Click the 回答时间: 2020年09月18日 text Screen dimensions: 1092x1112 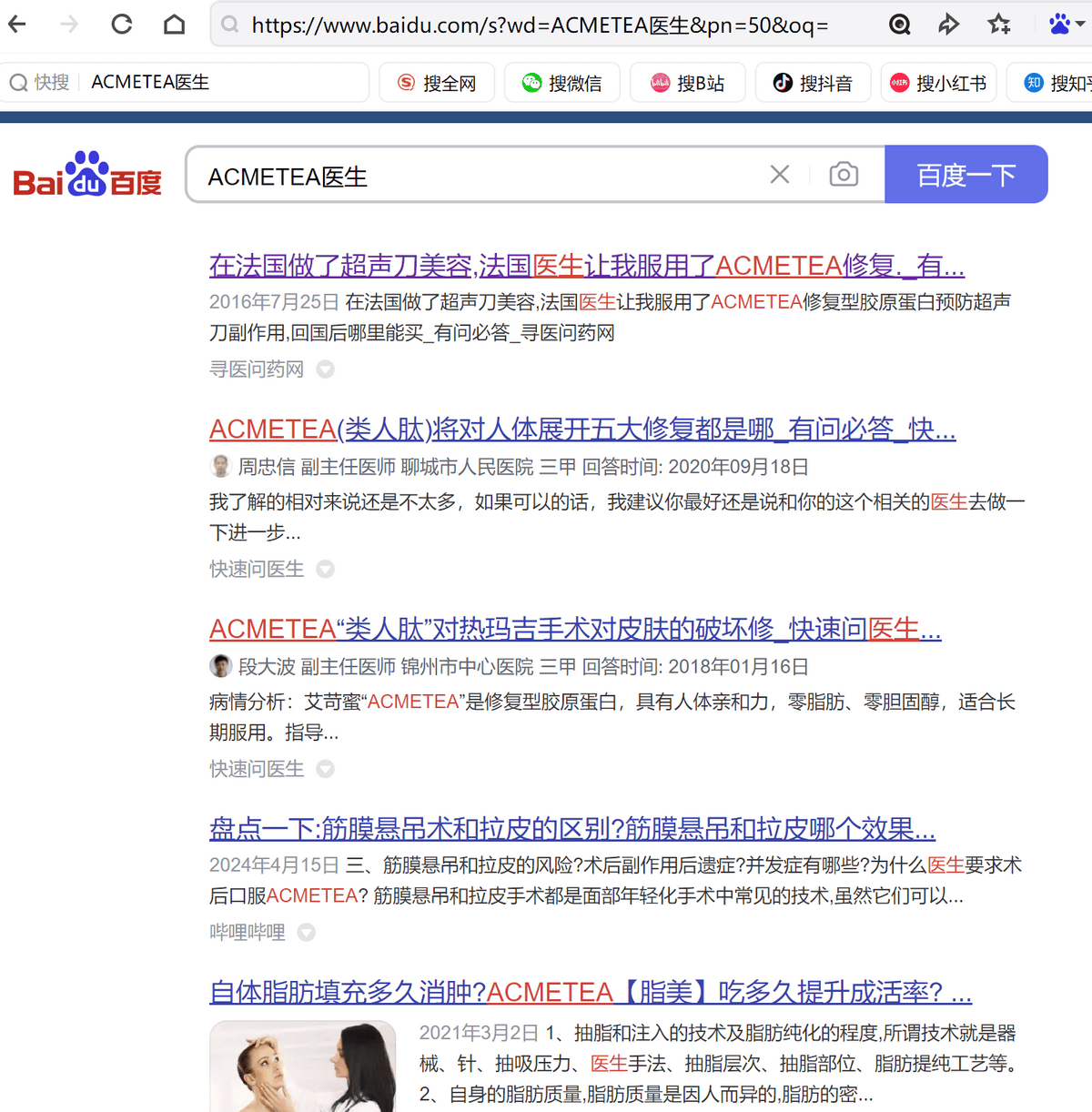click(x=695, y=467)
